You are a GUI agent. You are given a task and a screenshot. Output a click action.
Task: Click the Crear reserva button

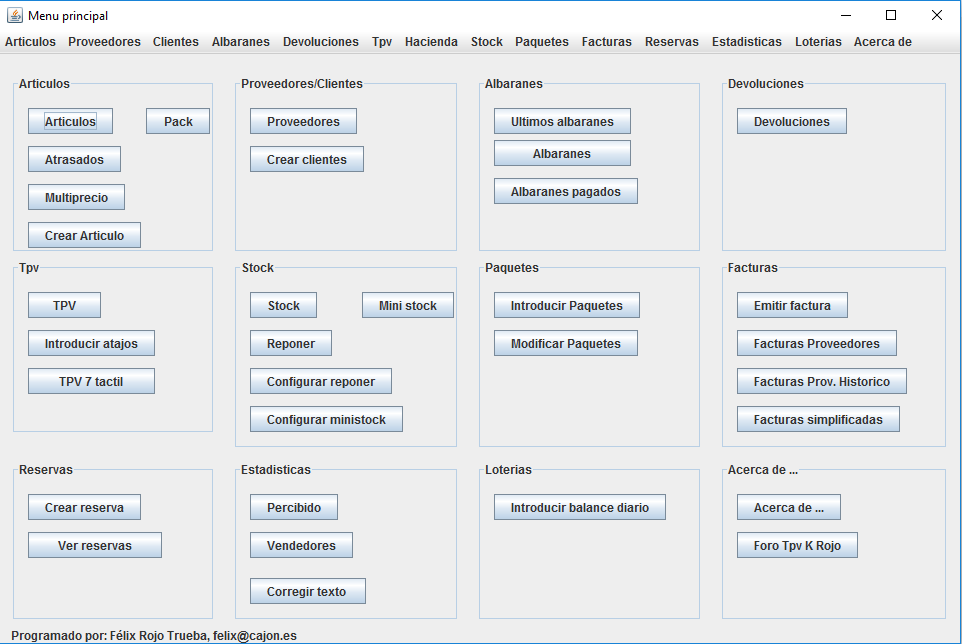[84, 508]
